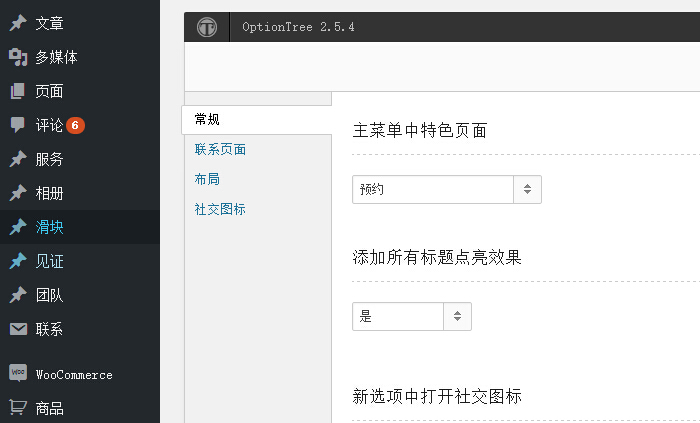Click the comments count badge 6
Image resolution: width=700 pixels, height=423 pixels.
75,125
